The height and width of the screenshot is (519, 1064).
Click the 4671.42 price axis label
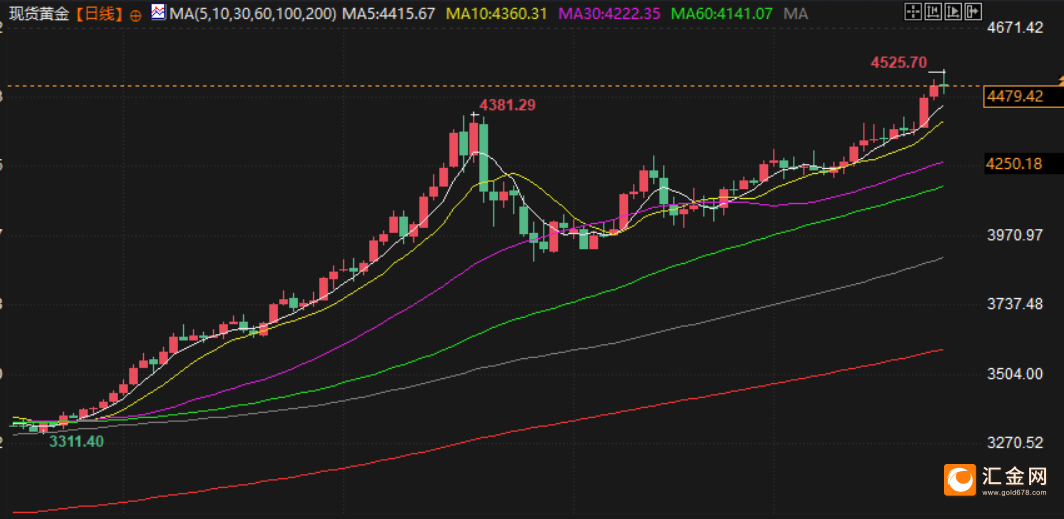(x=1015, y=28)
